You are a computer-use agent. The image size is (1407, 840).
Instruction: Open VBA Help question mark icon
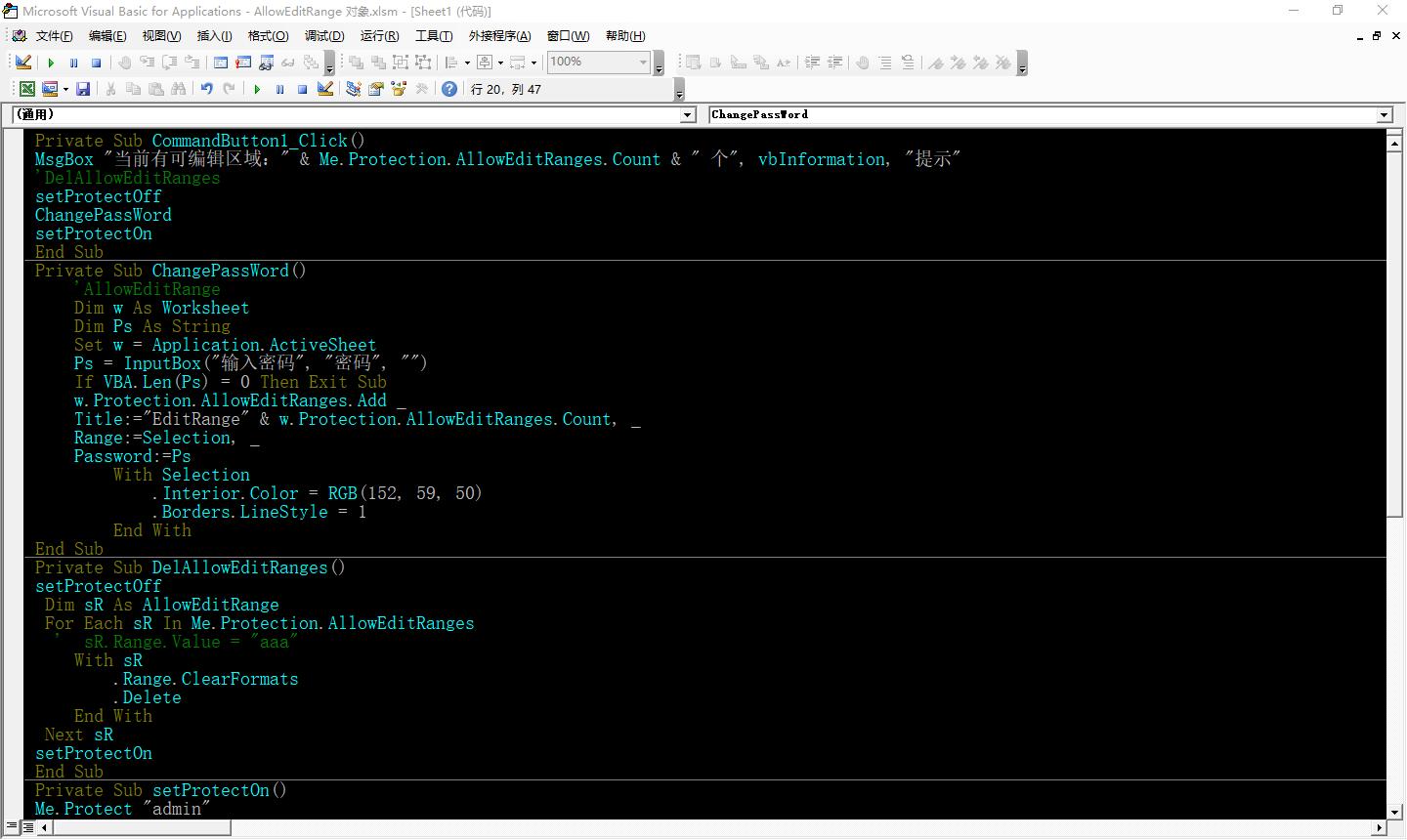pyautogui.click(x=448, y=89)
